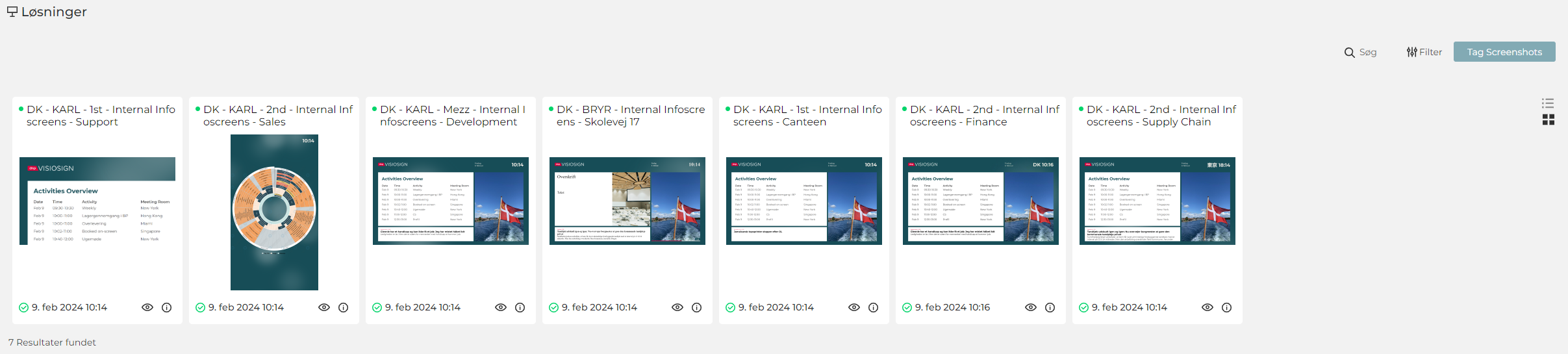The image size is (1568, 354).
Task: Open info icon for Sales screens card
Action: point(343,307)
